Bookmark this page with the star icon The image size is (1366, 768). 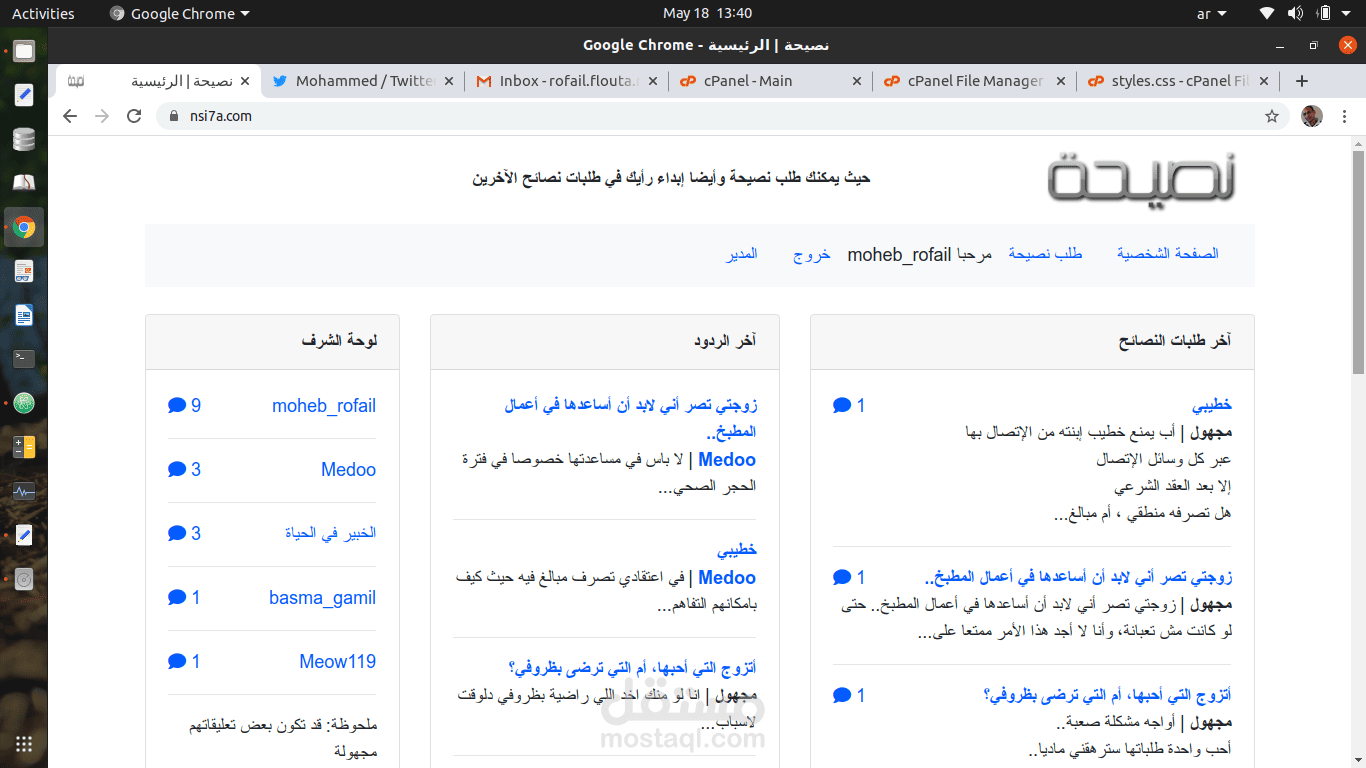point(1272,116)
